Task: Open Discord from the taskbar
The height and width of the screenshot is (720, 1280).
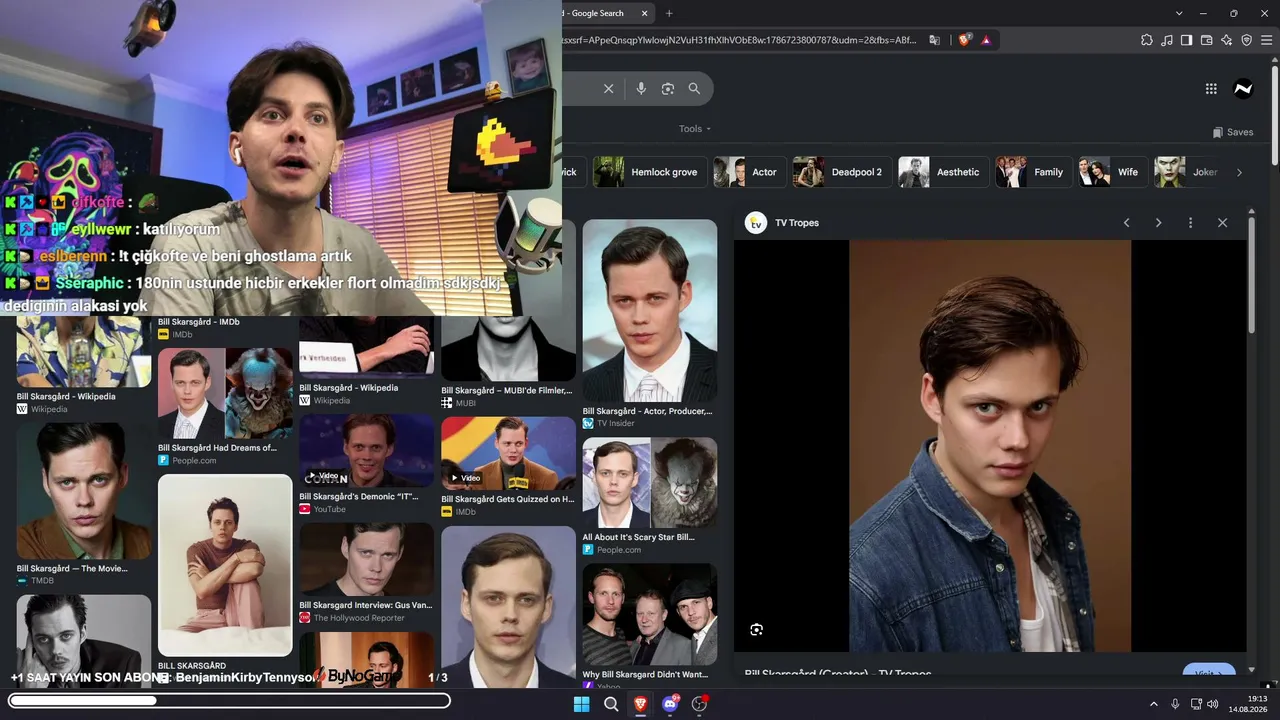Action: [x=670, y=704]
